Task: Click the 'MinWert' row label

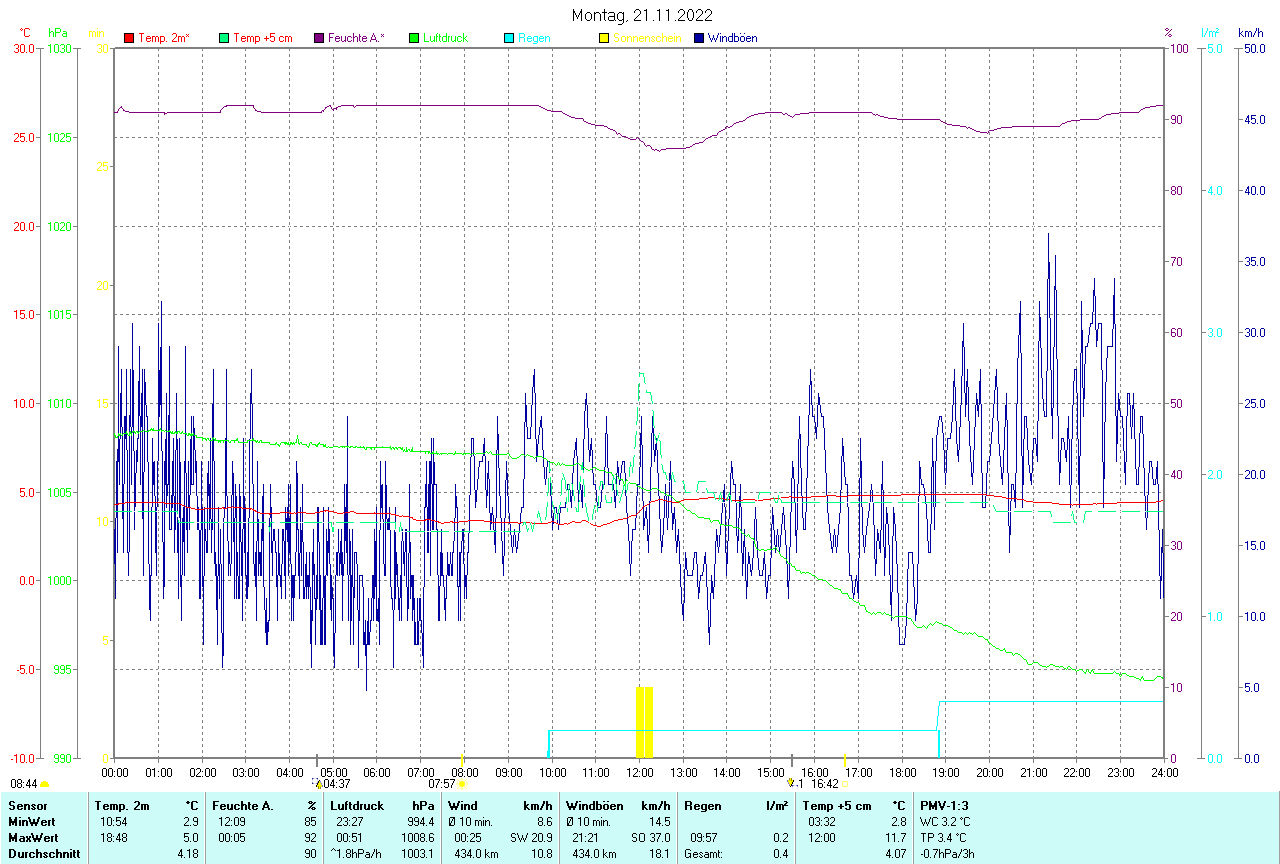Action: (x=32, y=822)
